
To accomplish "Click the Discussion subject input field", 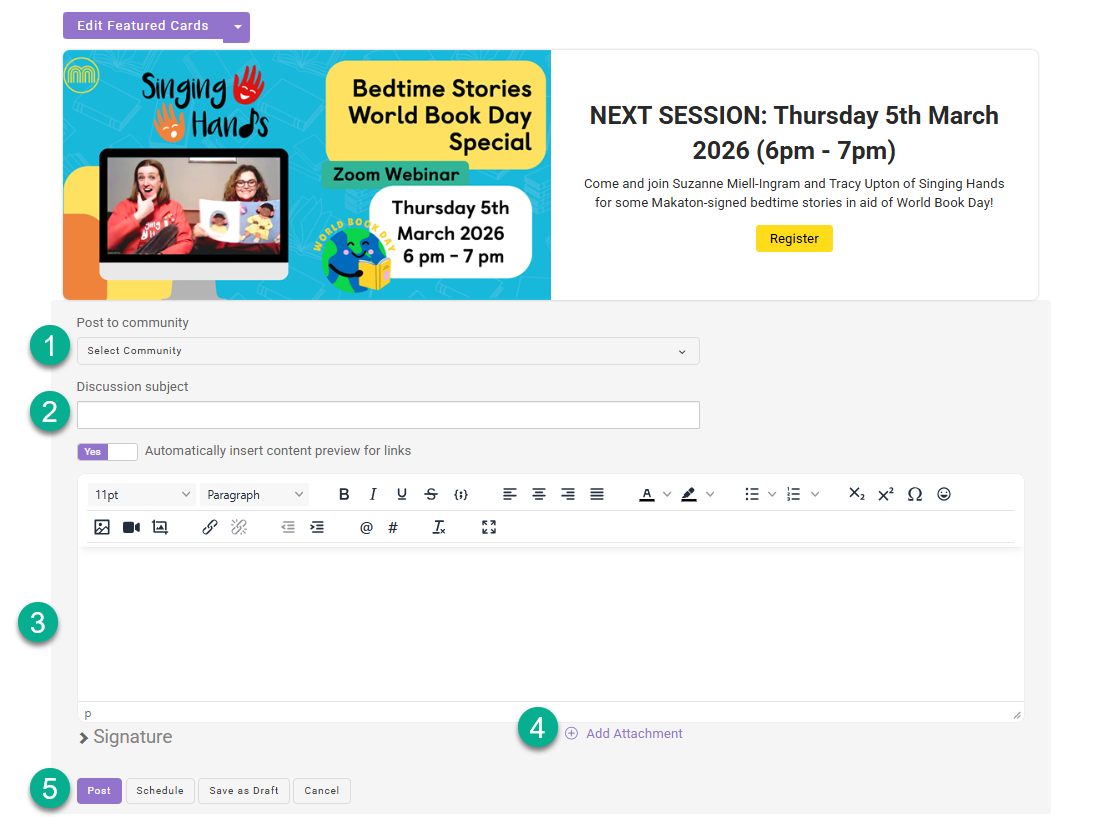I will pos(388,415).
